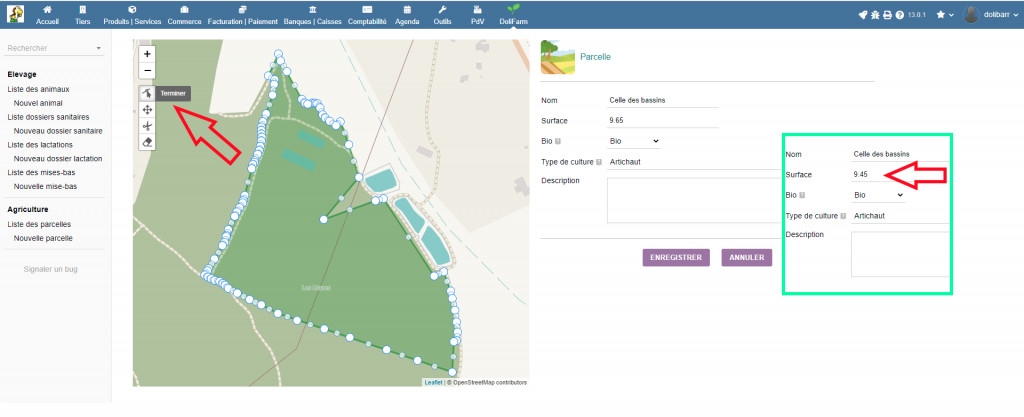1024x417 pixels.
Task: Open the help question mark icon
Action: click(x=900, y=15)
